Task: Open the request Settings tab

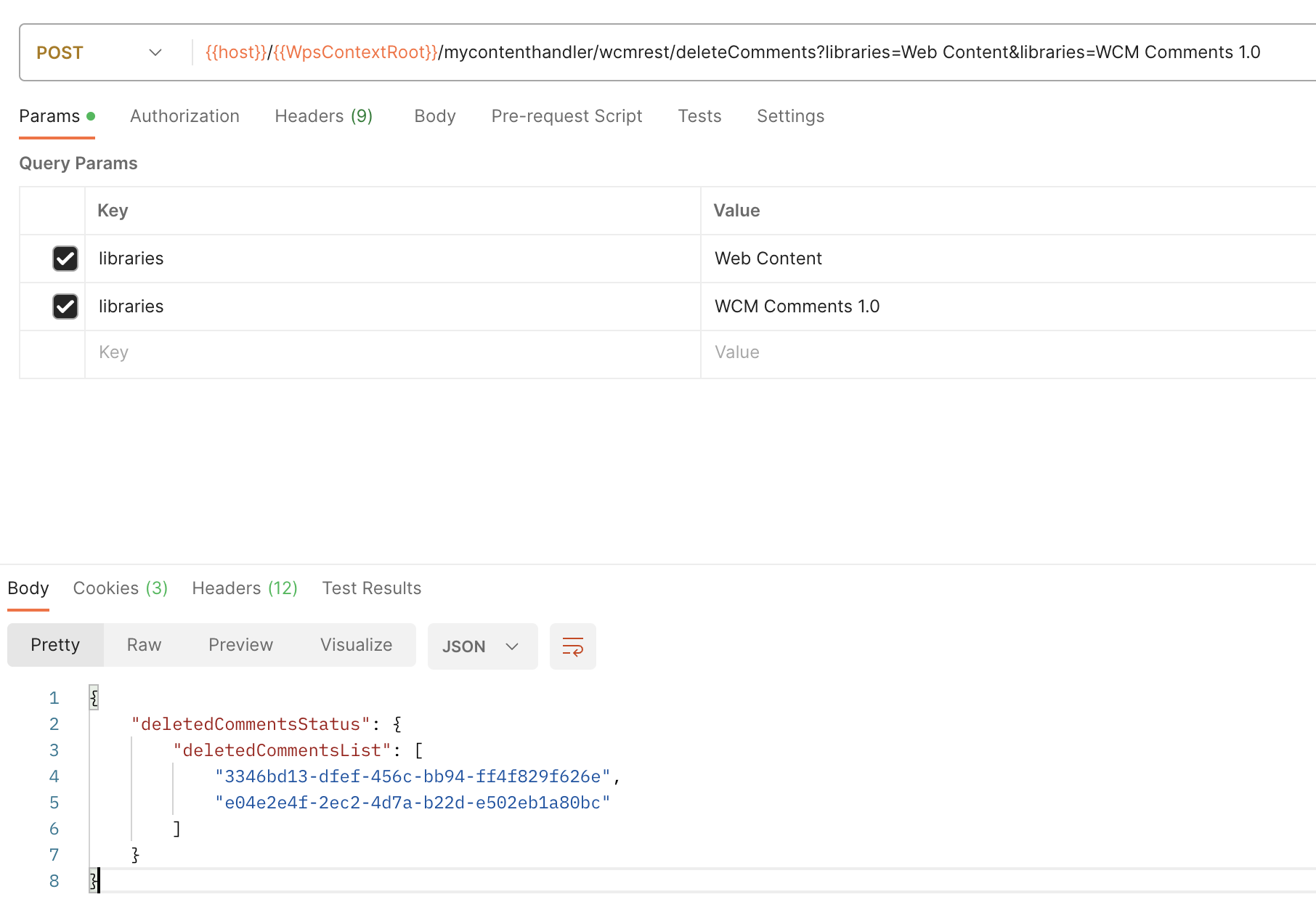Action: [x=790, y=116]
